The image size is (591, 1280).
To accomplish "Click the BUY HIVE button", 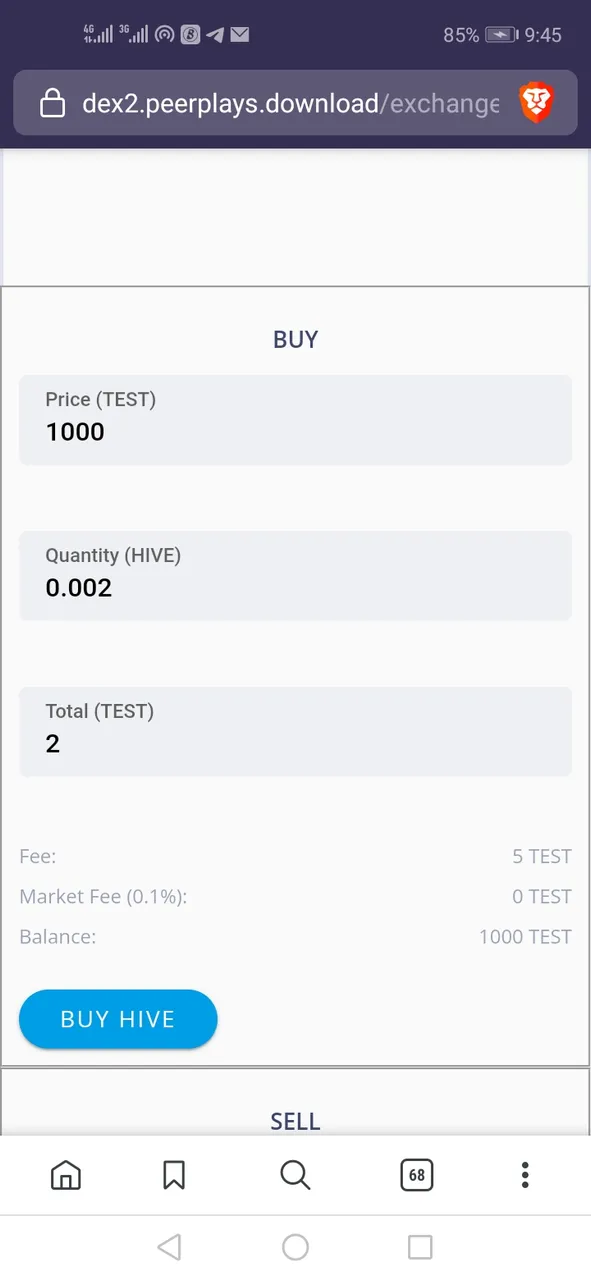I will [118, 1019].
